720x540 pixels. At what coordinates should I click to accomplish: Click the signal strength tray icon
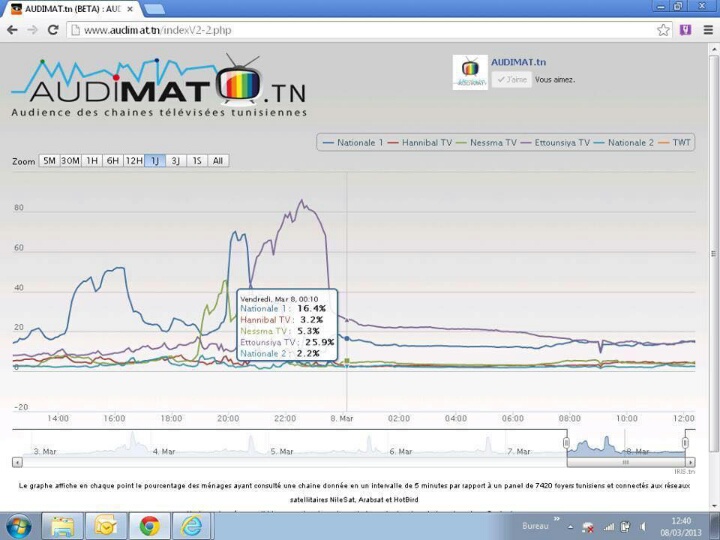pyautogui.click(x=609, y=527)
